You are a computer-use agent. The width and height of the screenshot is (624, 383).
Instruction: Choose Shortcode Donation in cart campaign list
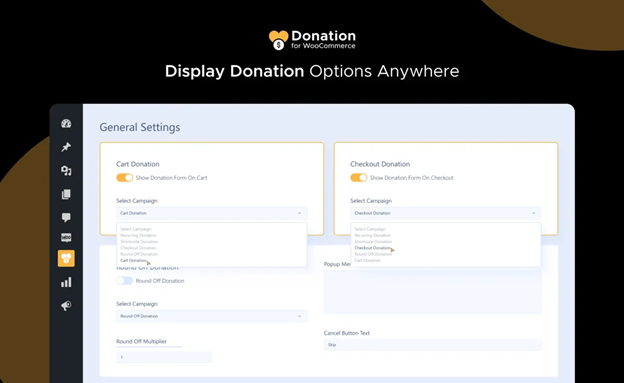139,242
